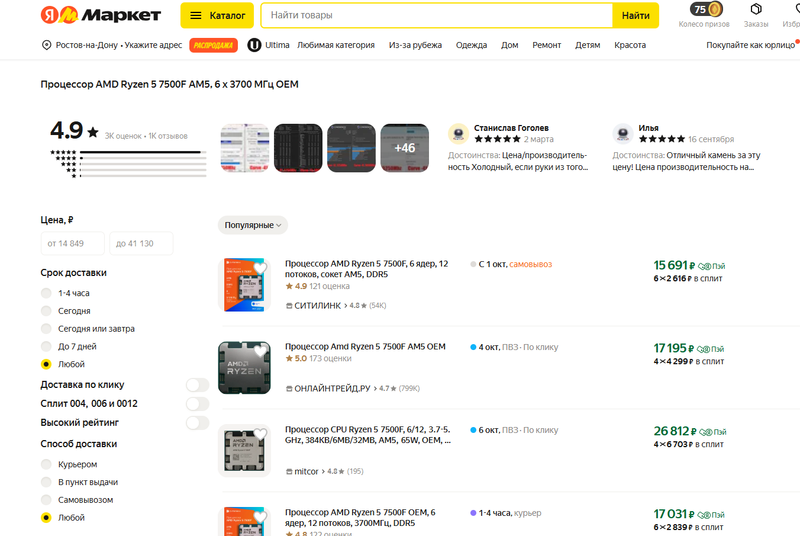Click the Ultima logo icon
The width and height of the screenshot is (800, 536).
[254, 45]
